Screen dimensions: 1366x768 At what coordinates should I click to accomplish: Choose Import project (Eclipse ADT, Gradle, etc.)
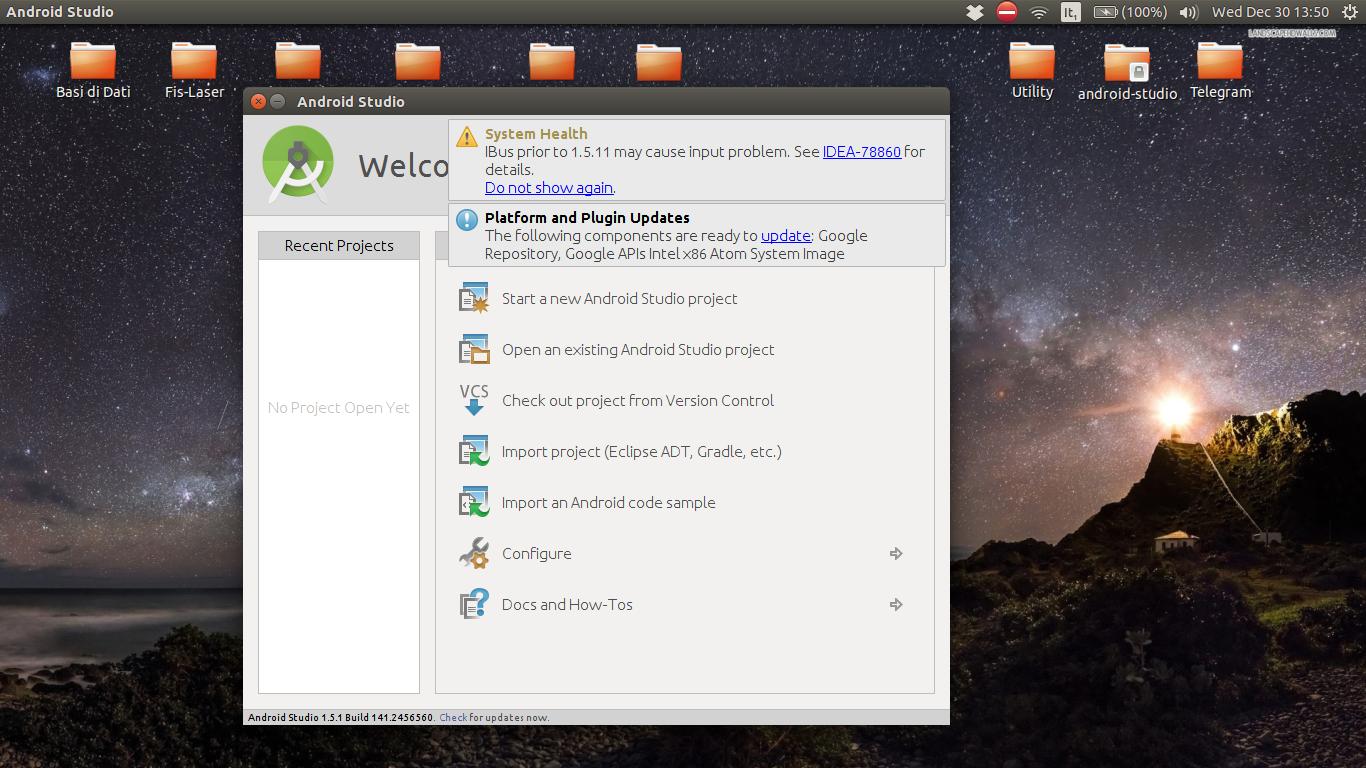click(641, 451)
